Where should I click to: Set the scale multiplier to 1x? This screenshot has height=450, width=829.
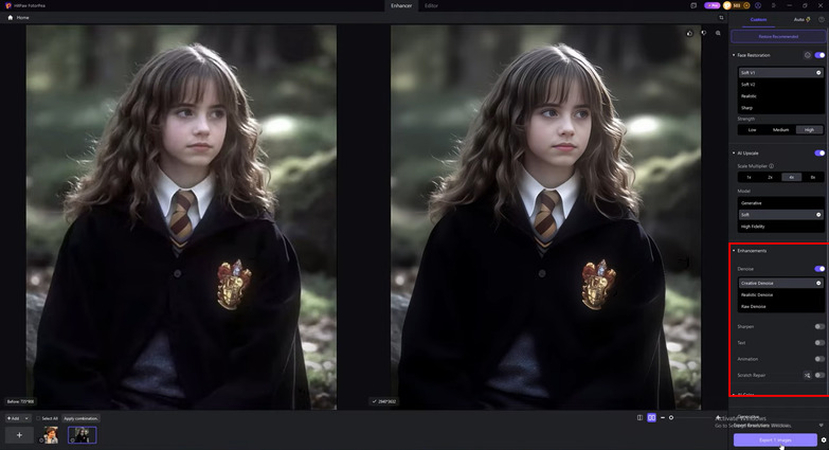pos(749,177)
